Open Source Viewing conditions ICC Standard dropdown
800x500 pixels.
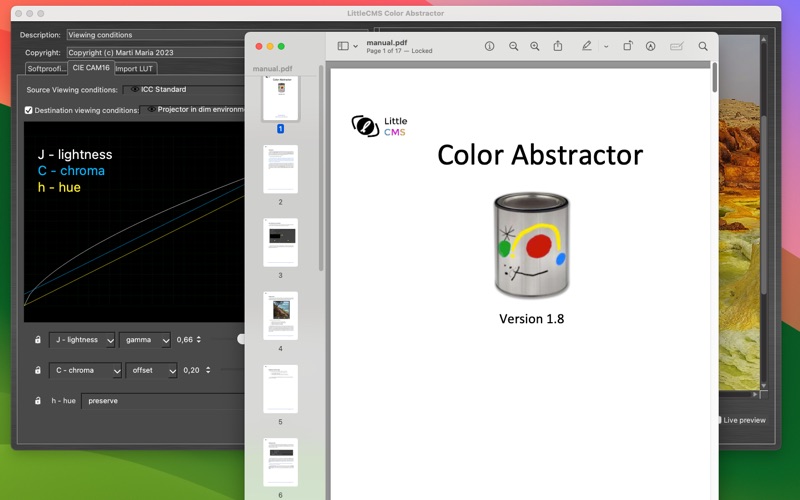coord(184,89)
